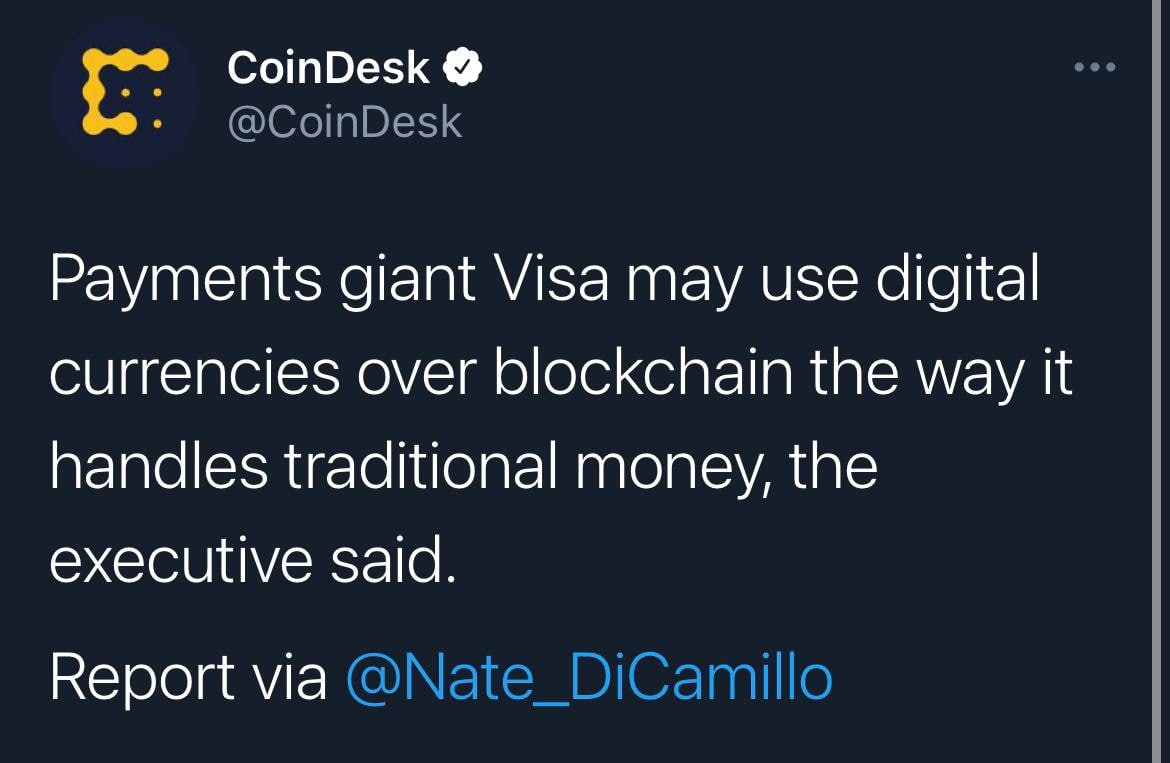The width and height of the screenshot is (1170, 763).
Task: Click the 'DiCamillo' part of the mention
Action: pyautogui.click(x=701, y=677)
